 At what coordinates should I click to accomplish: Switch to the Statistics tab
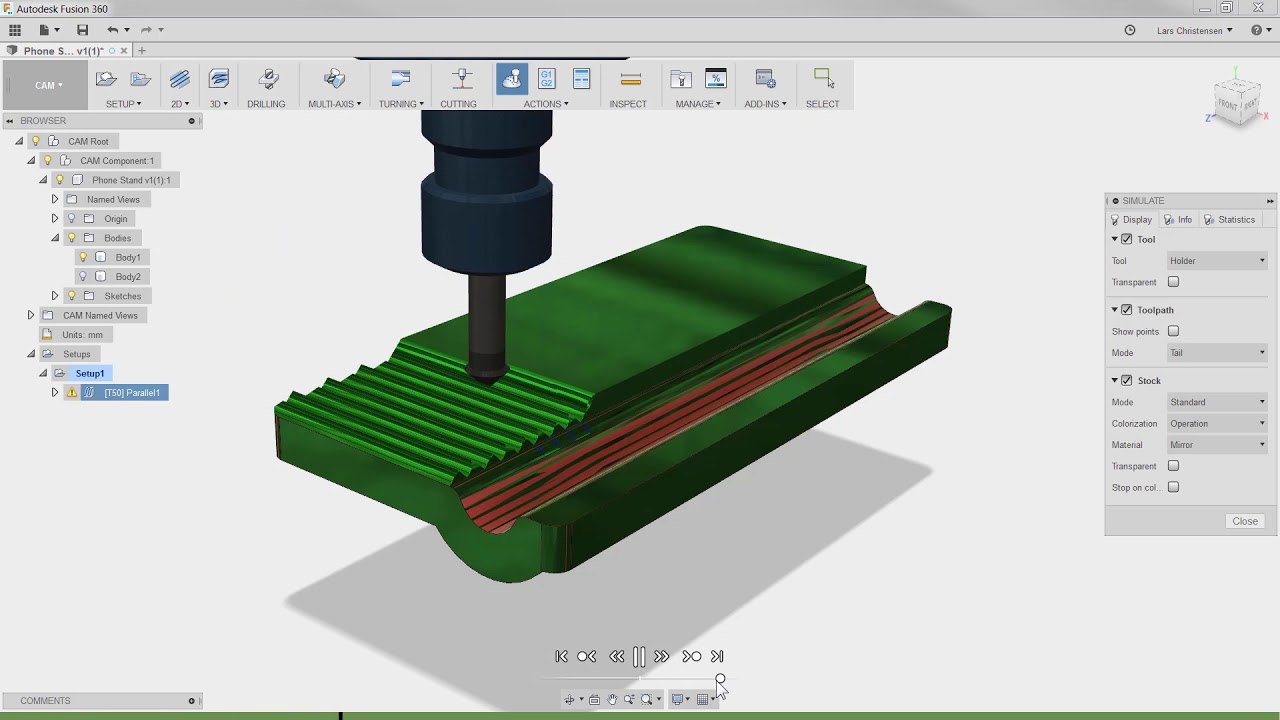point(1229,220)
